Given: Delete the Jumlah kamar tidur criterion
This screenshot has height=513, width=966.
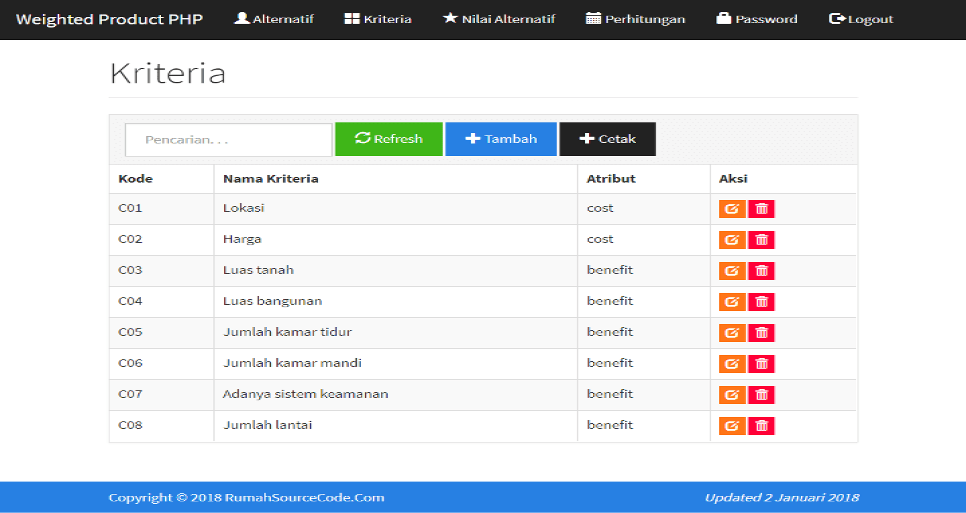Looking at the screenshot, I should (761, 333).
